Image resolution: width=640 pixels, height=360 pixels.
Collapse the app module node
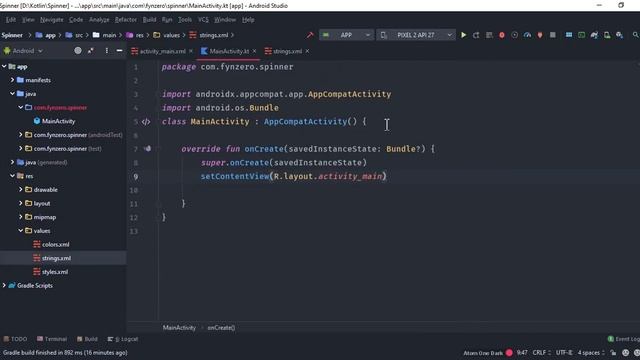(x=4, y=66)
